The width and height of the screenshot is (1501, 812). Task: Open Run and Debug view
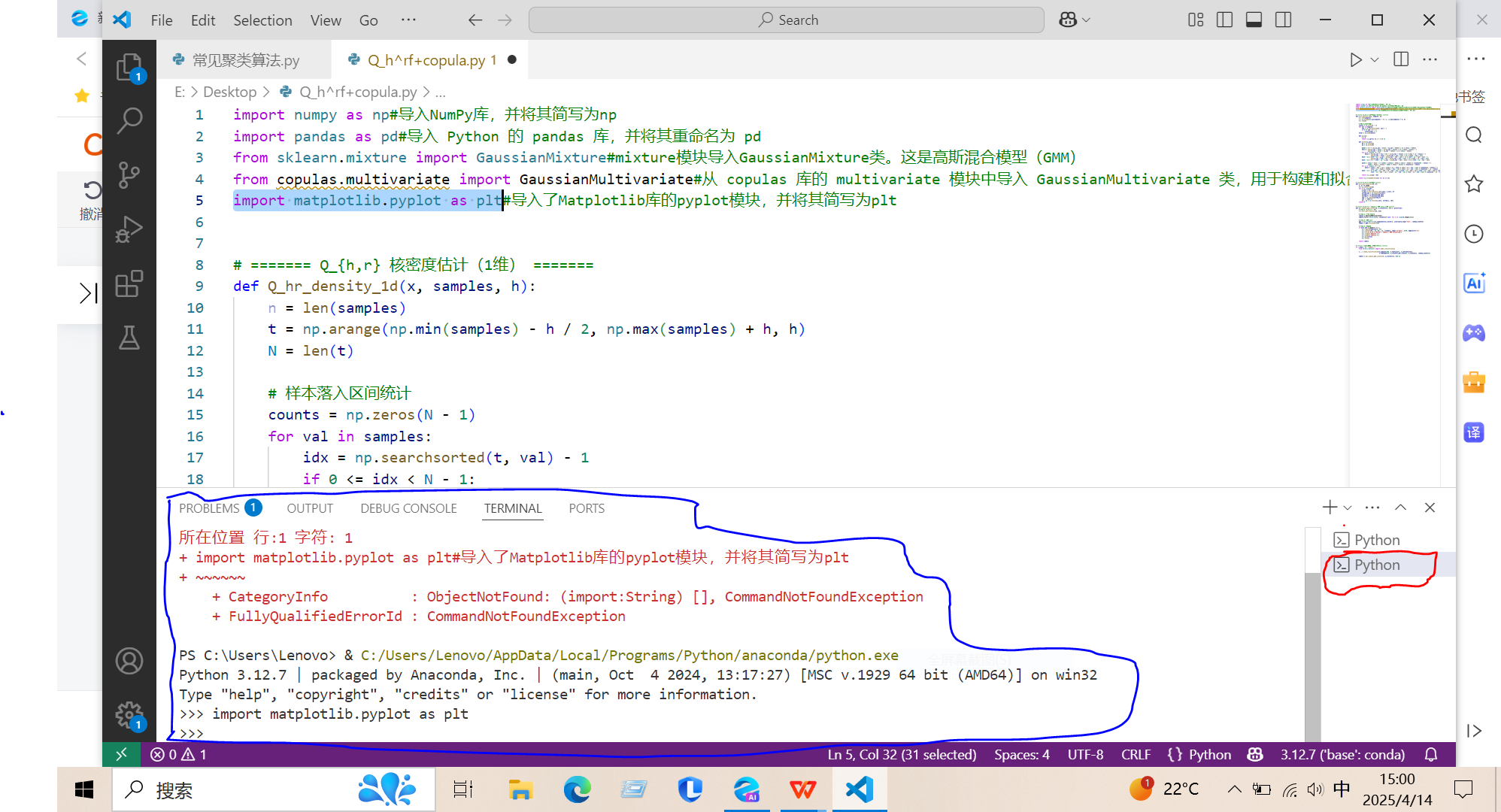click(x=129, y=229)
